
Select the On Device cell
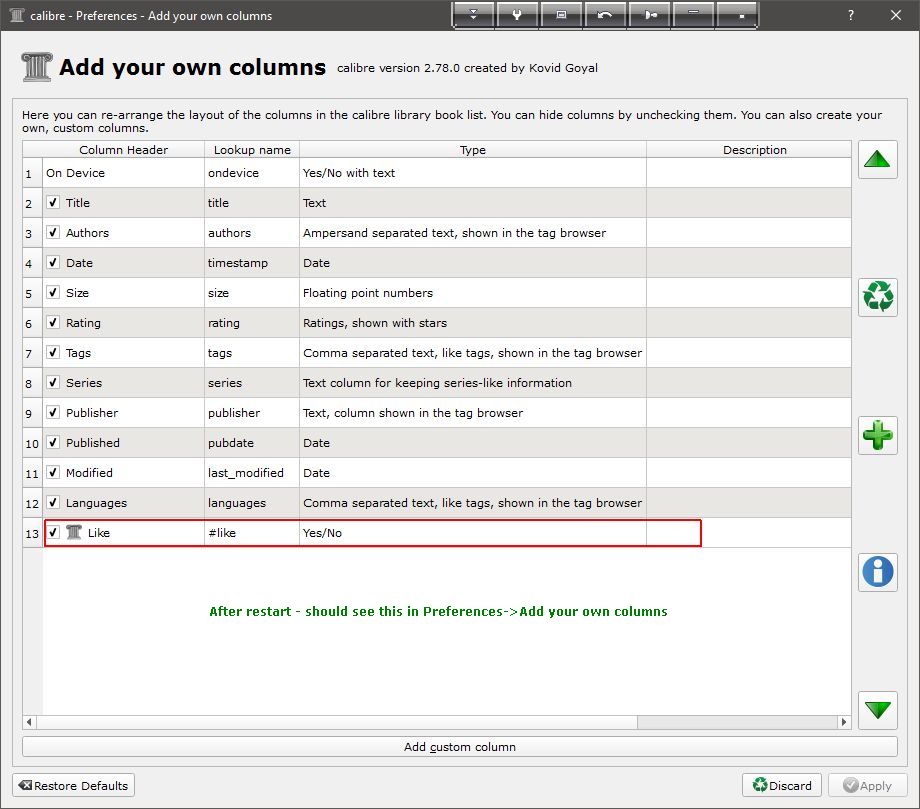[123, 173]
